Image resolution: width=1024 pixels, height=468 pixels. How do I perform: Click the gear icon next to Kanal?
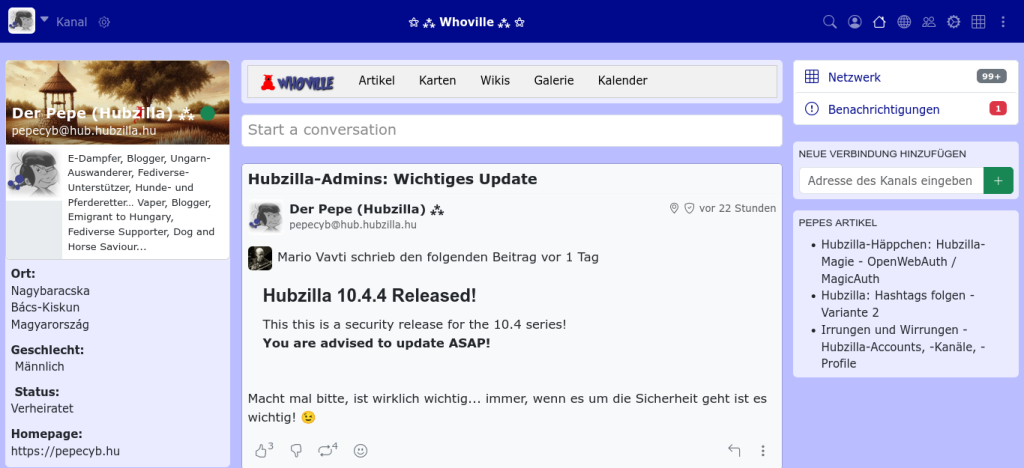point(105,22)
